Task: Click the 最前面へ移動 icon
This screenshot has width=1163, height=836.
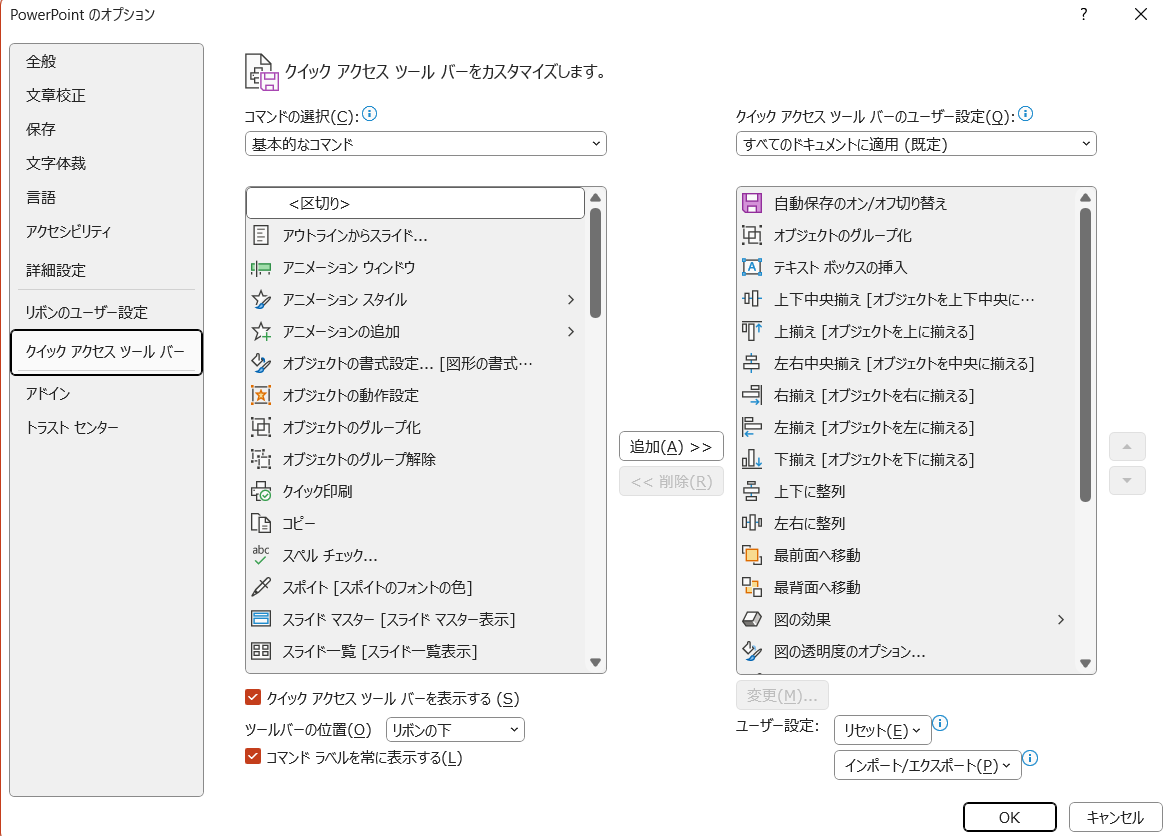Action: click(751, 555)
